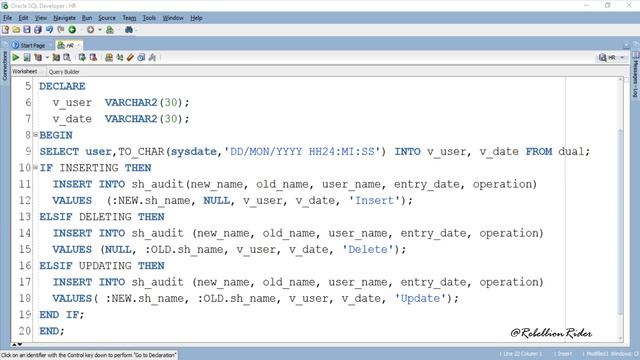Click the Open folder icon
Image resolution: width=640 pixels, height=360 pixels.
[16, 30]
